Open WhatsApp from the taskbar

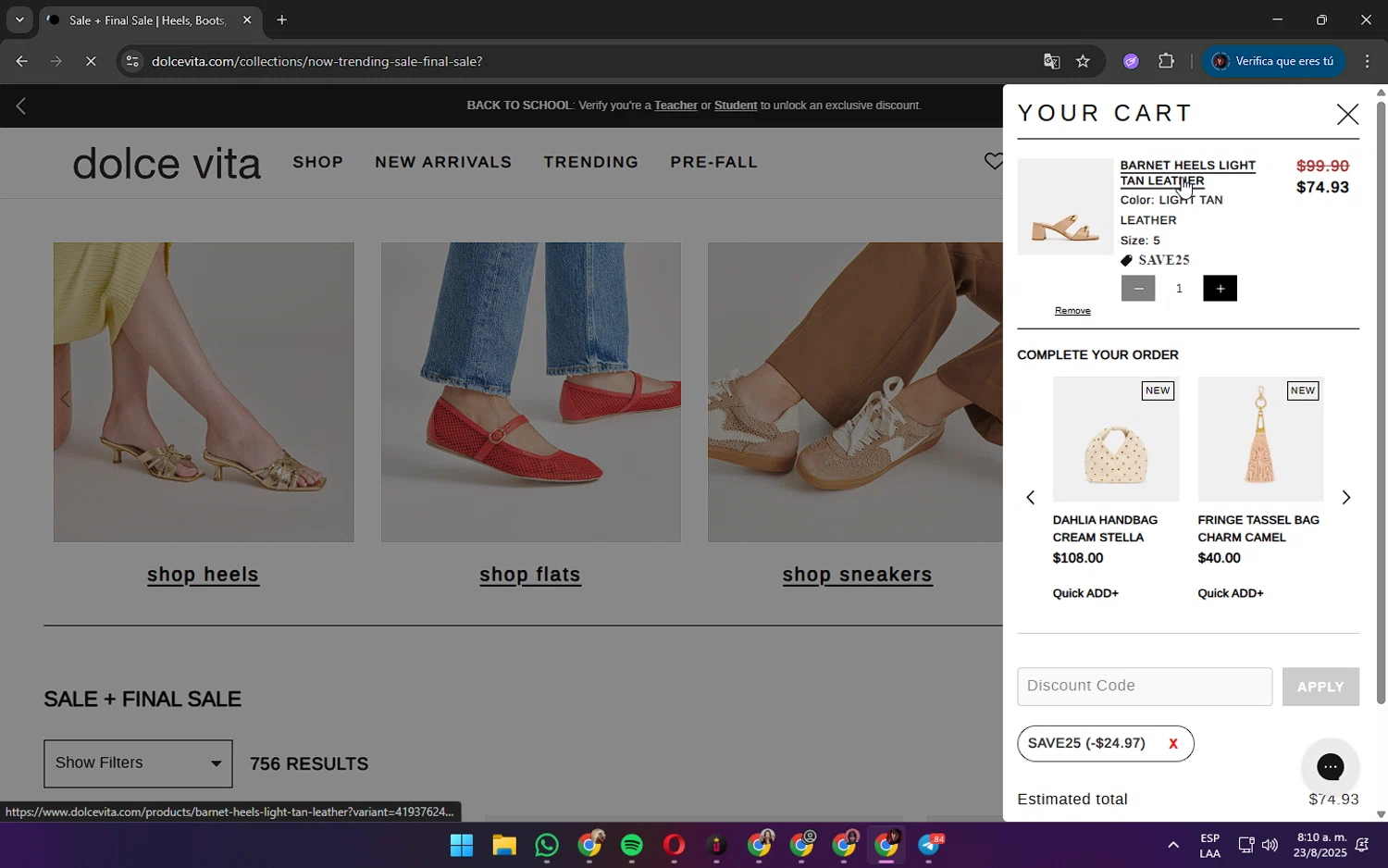[546, 845]
